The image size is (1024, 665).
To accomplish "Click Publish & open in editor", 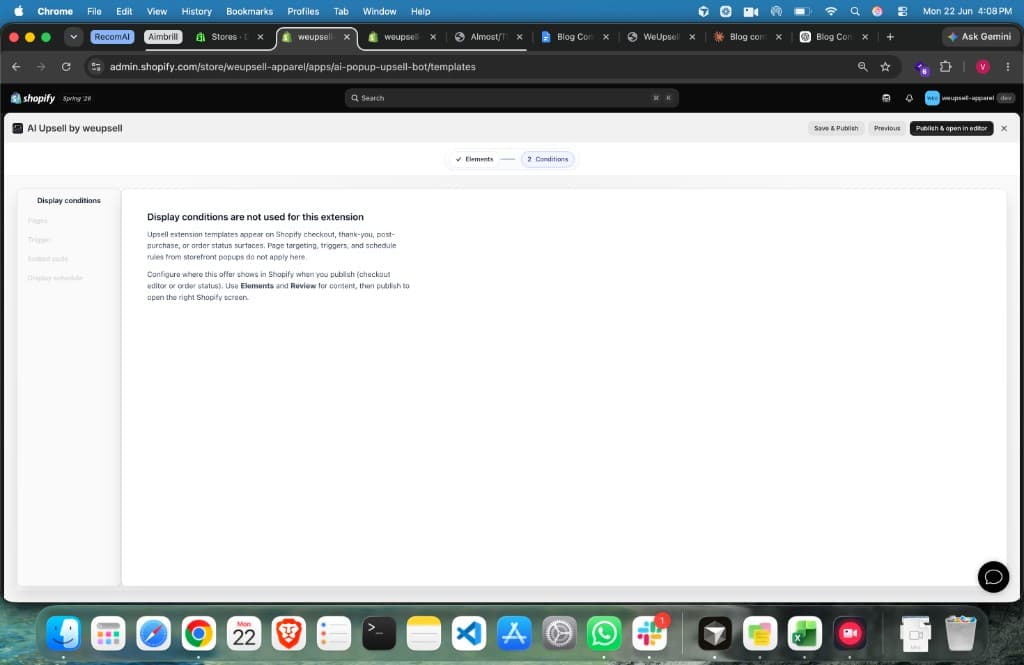I will tap(951, 128).
